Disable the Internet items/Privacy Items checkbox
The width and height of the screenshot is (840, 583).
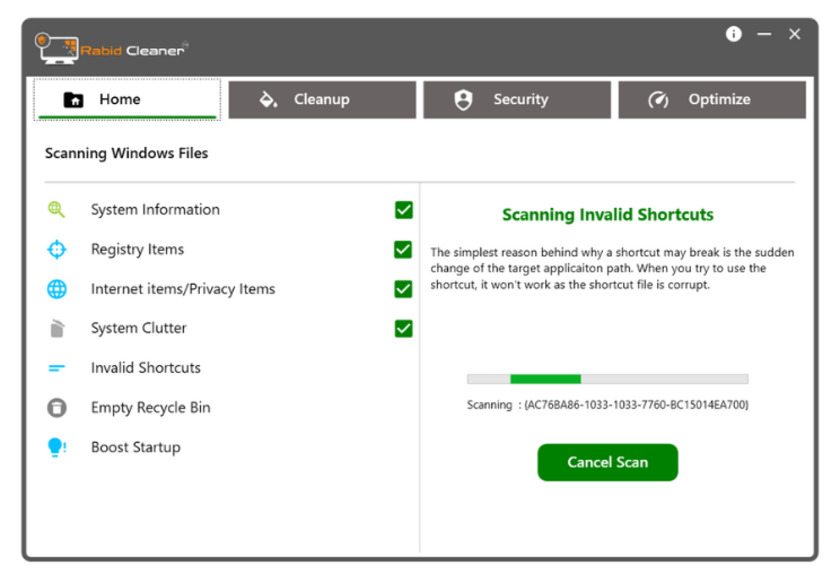pyautogui.click(x=403, y=289)
